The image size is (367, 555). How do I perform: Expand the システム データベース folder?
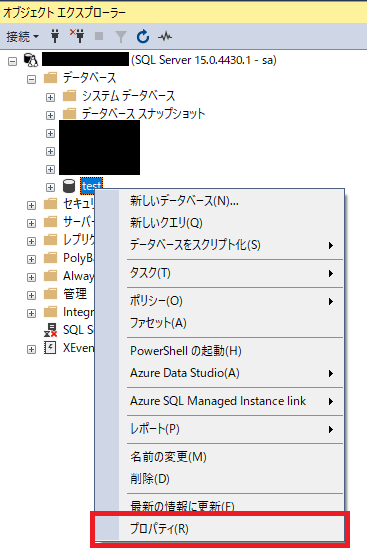pyautogui.click(x=50, y=97)
